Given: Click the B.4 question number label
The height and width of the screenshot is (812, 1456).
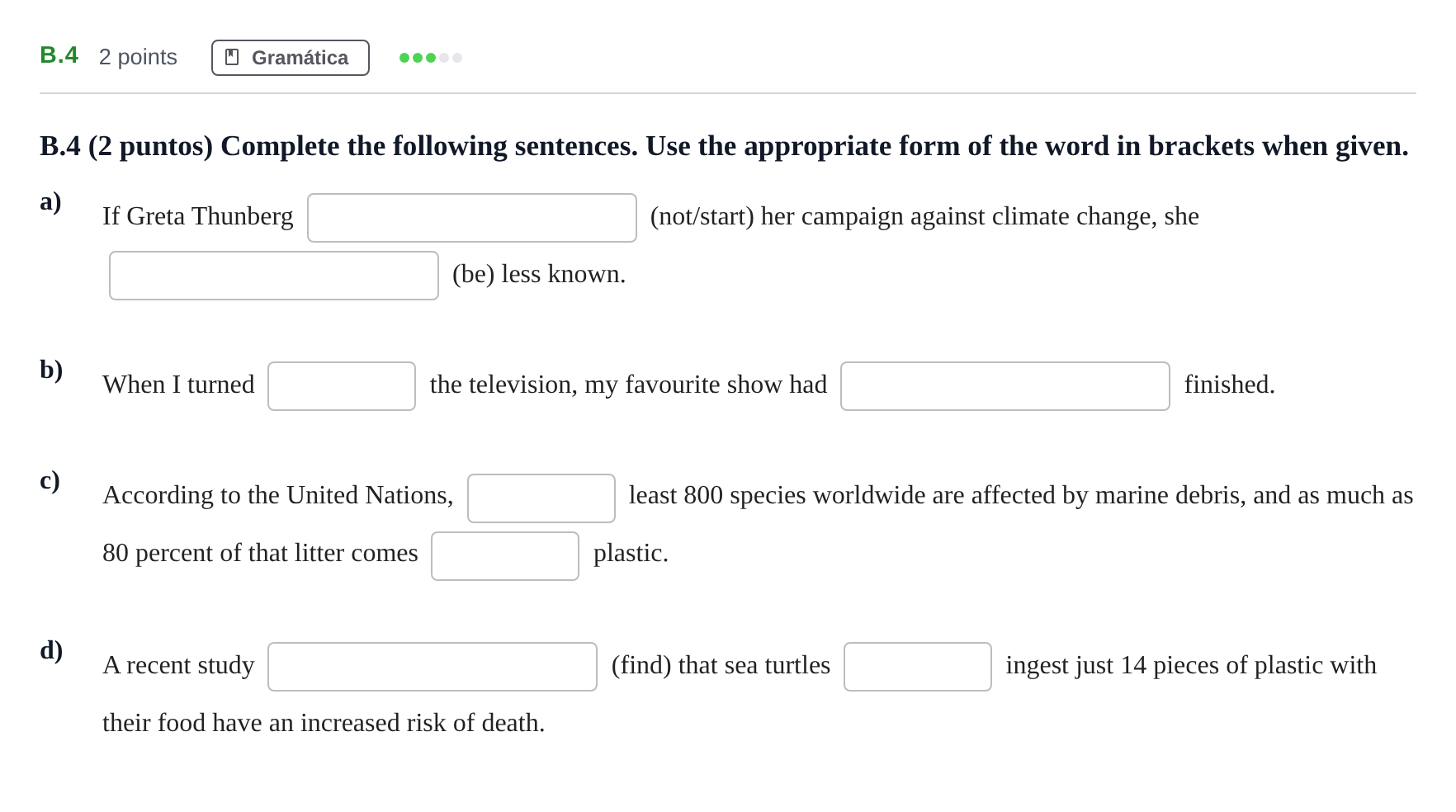Looking at the screenshot, I should 59,55.
